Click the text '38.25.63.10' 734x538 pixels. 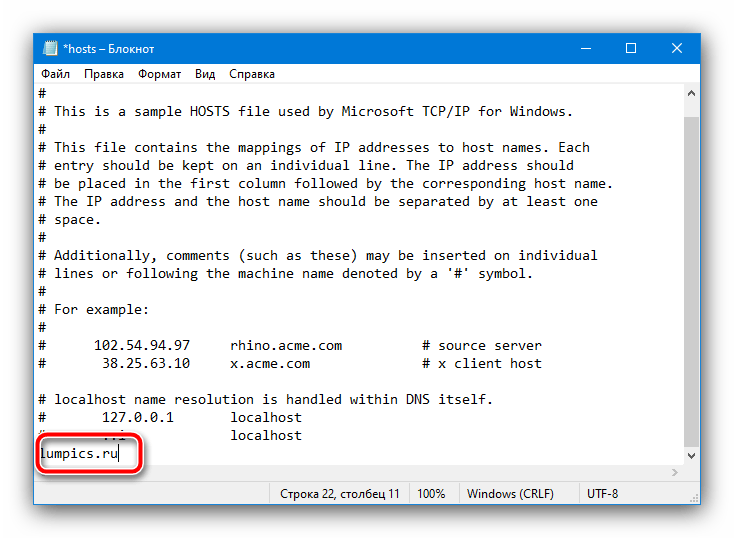146,364
